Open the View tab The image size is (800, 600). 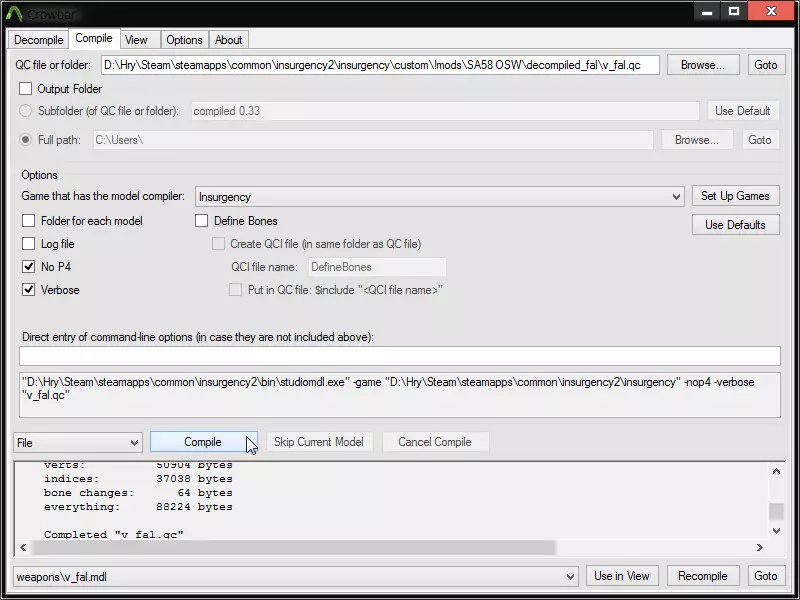click(136, 40)
